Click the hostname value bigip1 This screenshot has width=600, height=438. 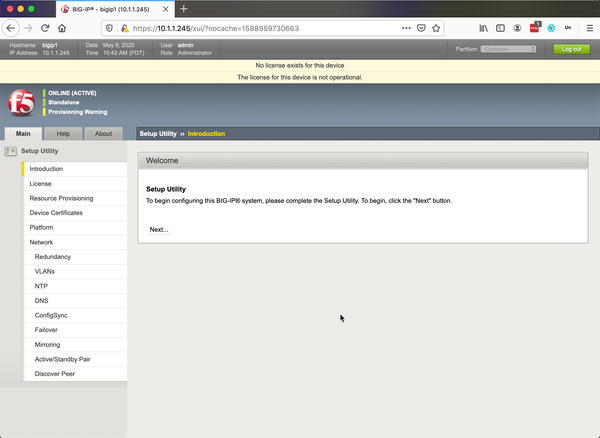coord(50,45)
